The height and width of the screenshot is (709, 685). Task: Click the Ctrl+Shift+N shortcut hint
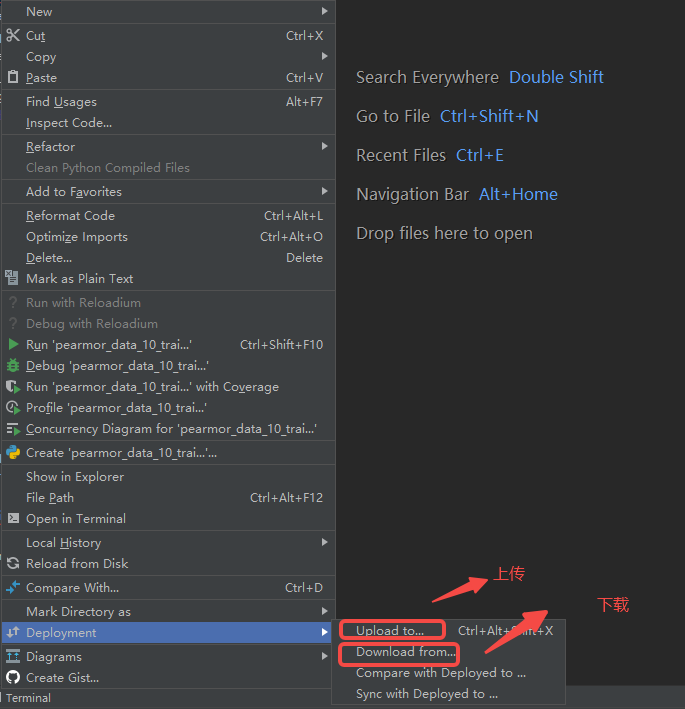click(489, 116)
